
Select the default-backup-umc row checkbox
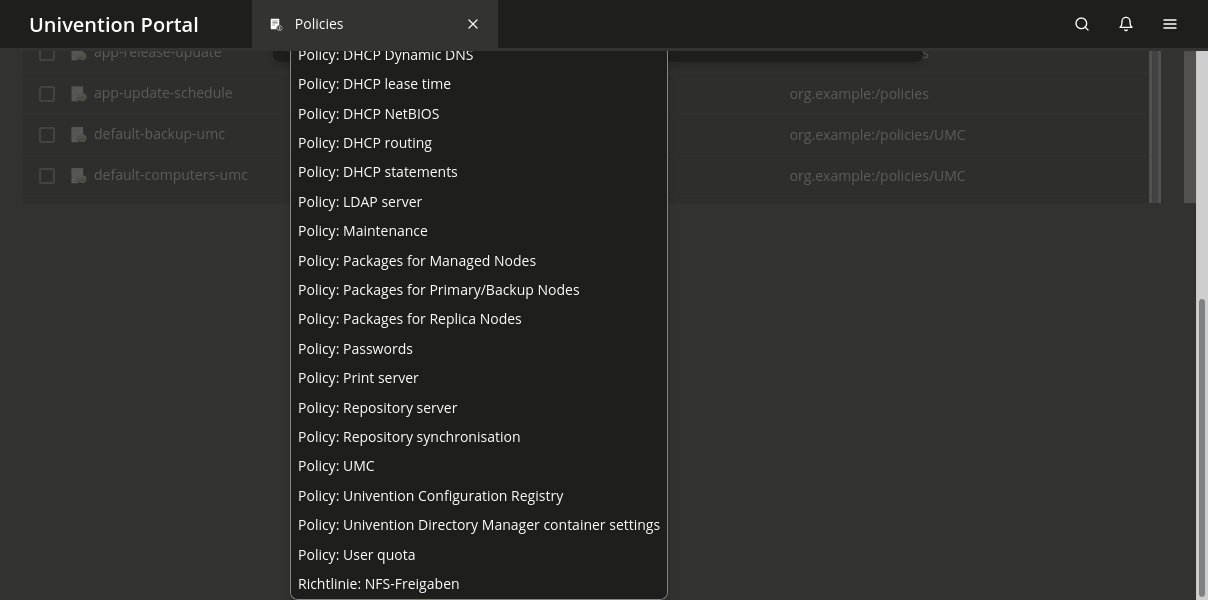pyautogui.click(x=47, y=135)
